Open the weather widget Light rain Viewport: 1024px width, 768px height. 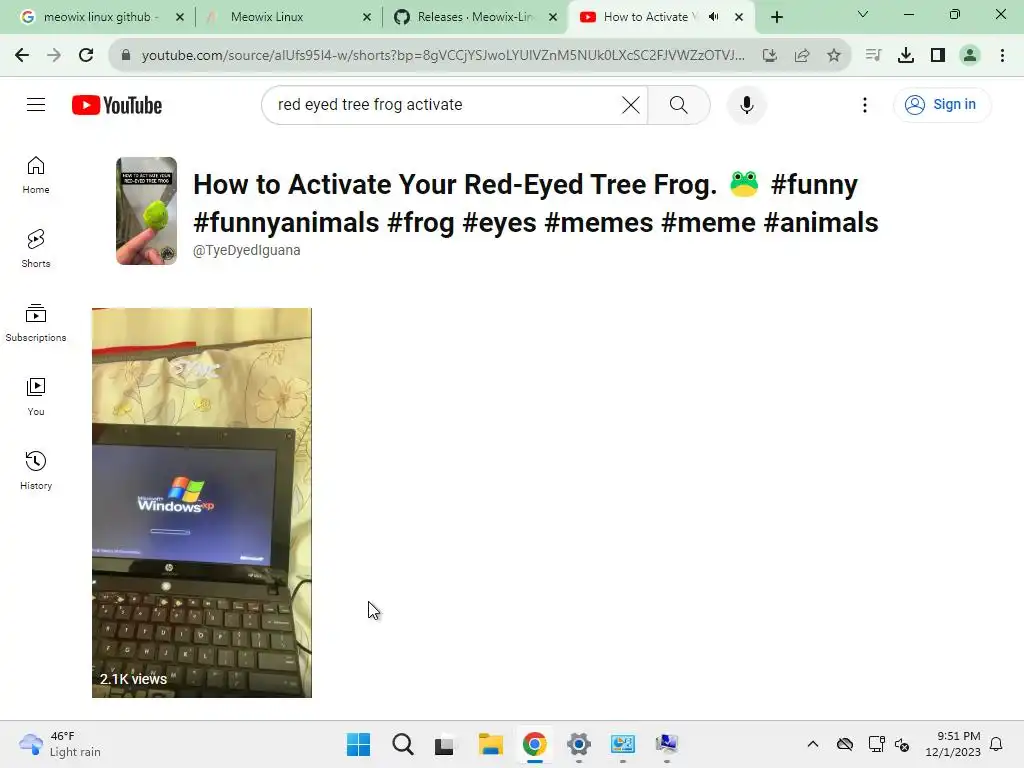(60, 744)
